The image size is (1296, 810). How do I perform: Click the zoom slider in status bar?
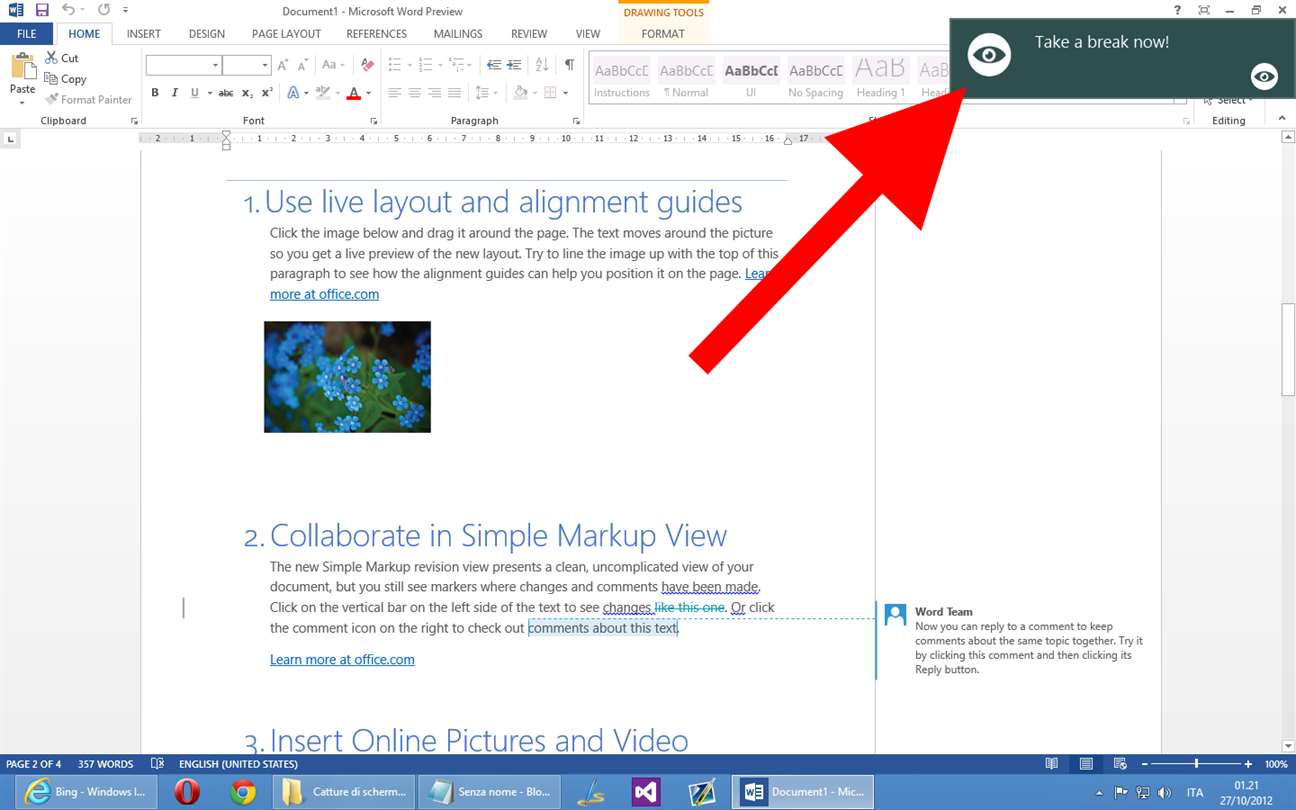tap(1196, 764)
